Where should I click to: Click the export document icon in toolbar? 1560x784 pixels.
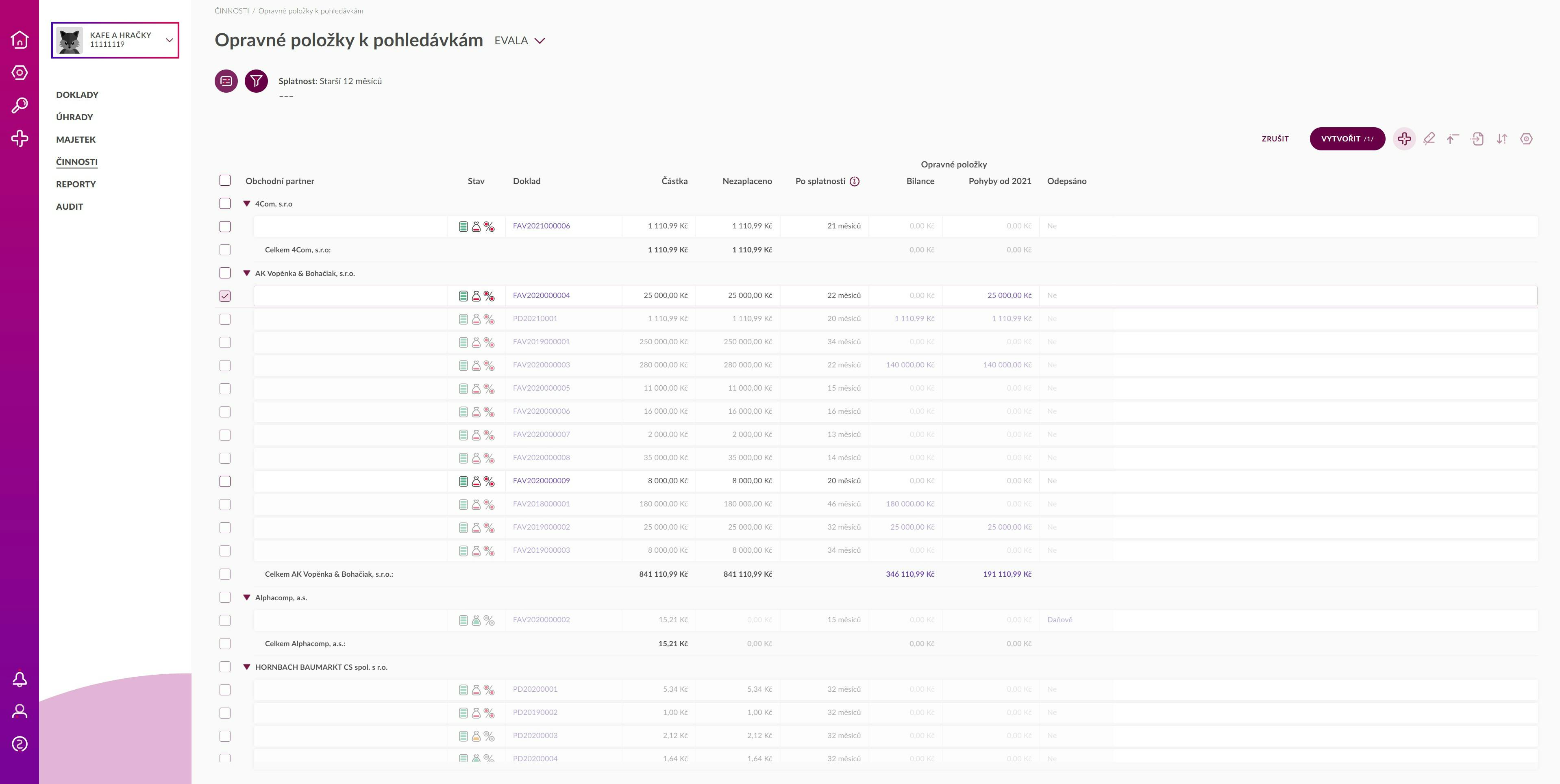pyautogui.click(x=1477, y=139)
